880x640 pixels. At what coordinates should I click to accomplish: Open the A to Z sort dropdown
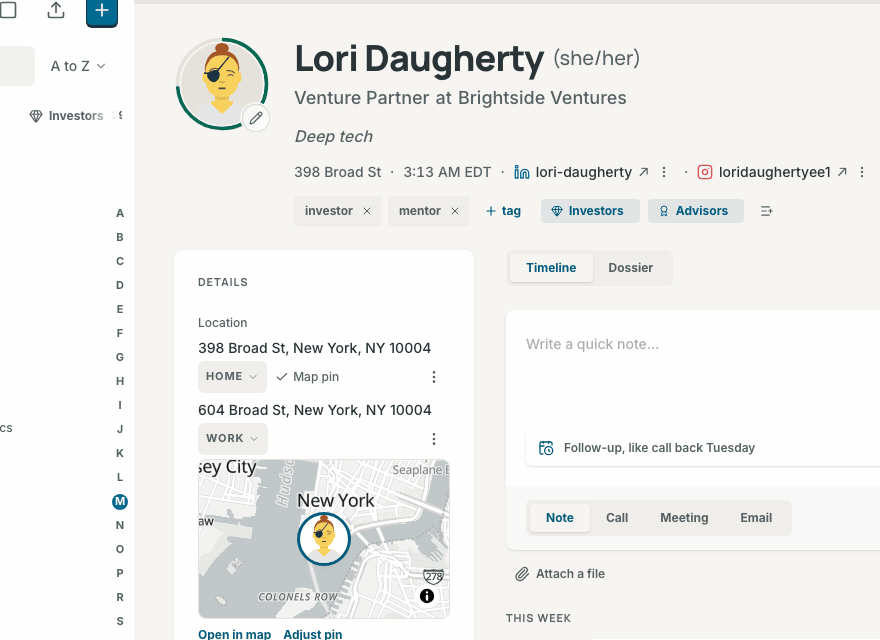78,66
